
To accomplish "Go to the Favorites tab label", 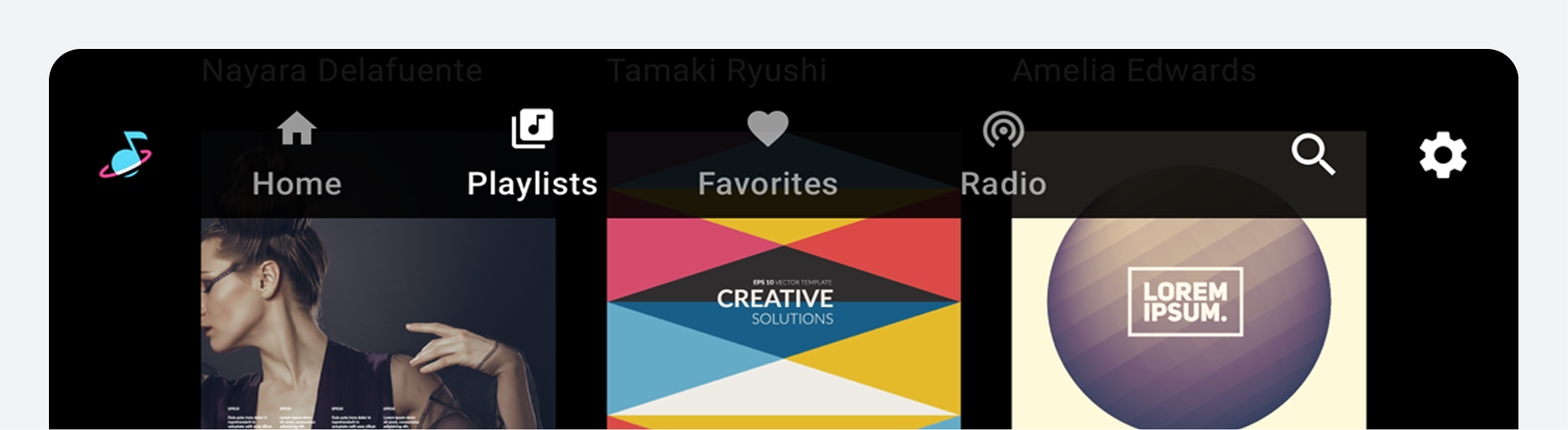I will click(768, 184).
